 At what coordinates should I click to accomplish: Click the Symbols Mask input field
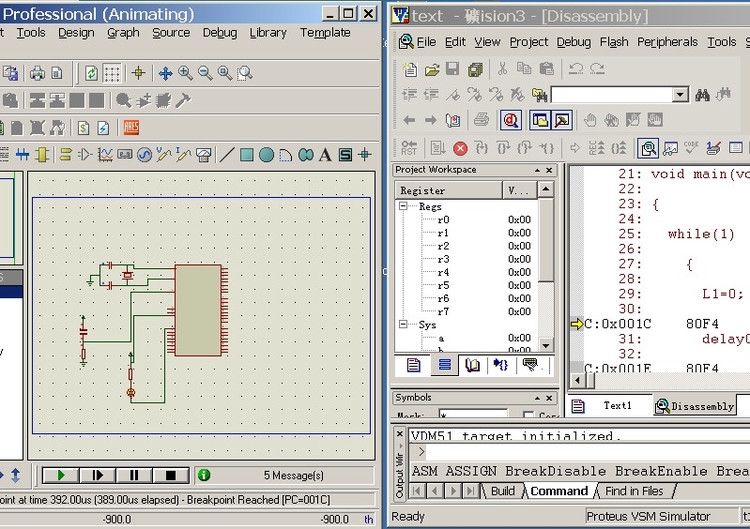[474, 414]
